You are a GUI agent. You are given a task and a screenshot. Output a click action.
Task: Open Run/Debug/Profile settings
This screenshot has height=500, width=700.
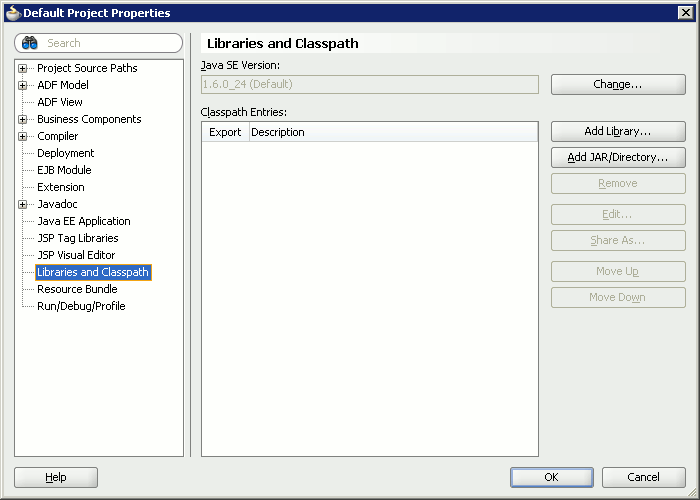[81, 306]
